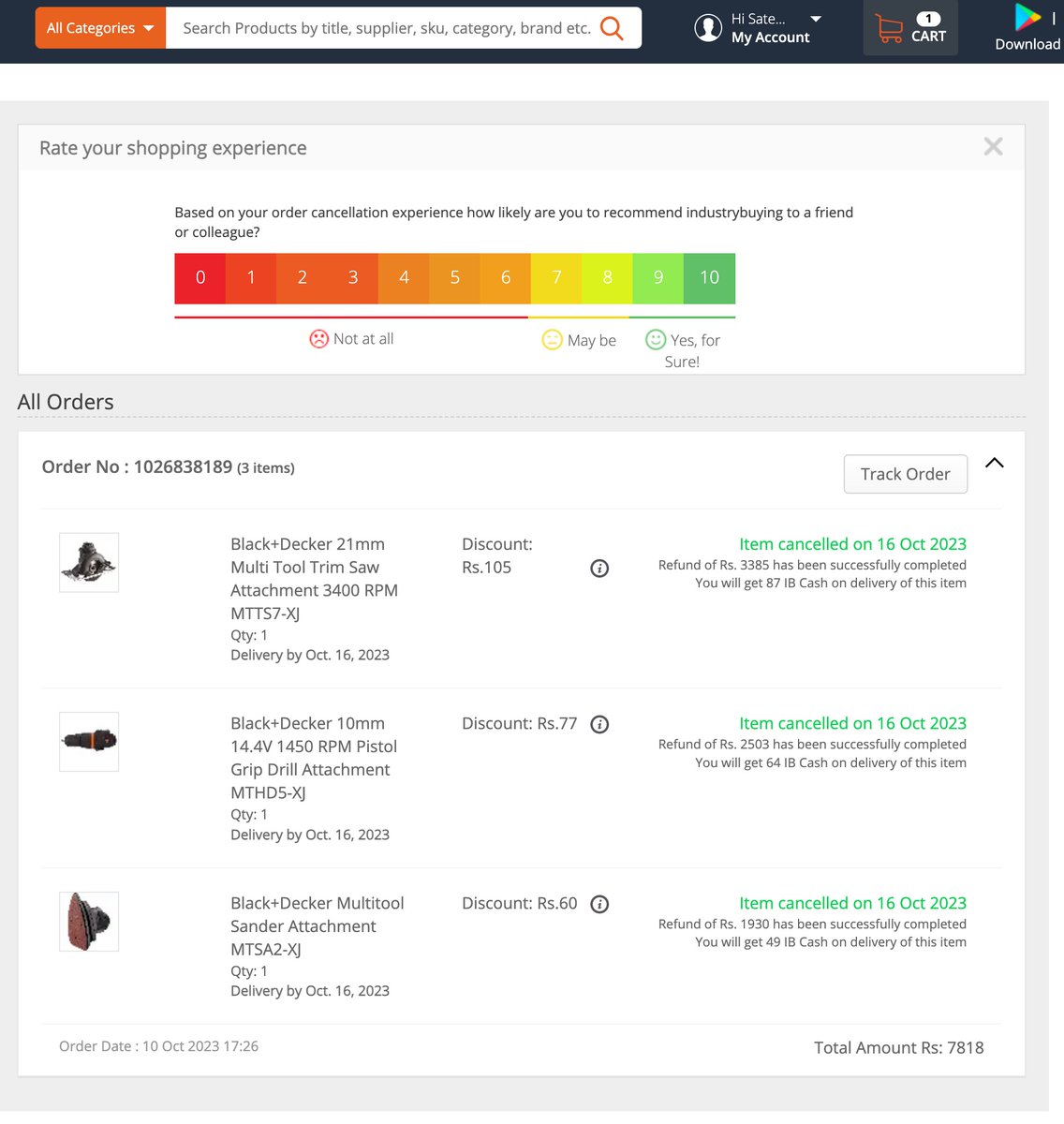Click info icon beside Discount Rs.60
The height and width of the screenshot is (1124, 1064).
[600, 904]
